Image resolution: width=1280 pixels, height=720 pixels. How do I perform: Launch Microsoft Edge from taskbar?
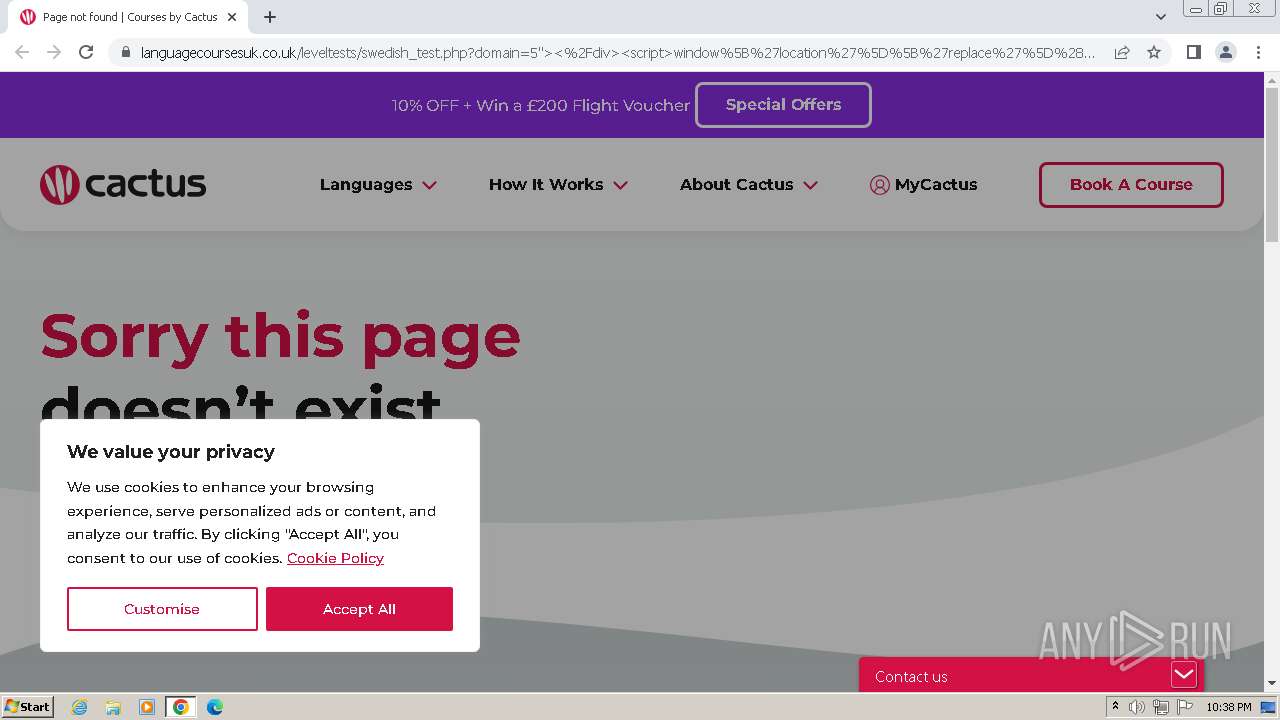pos(214,707)
